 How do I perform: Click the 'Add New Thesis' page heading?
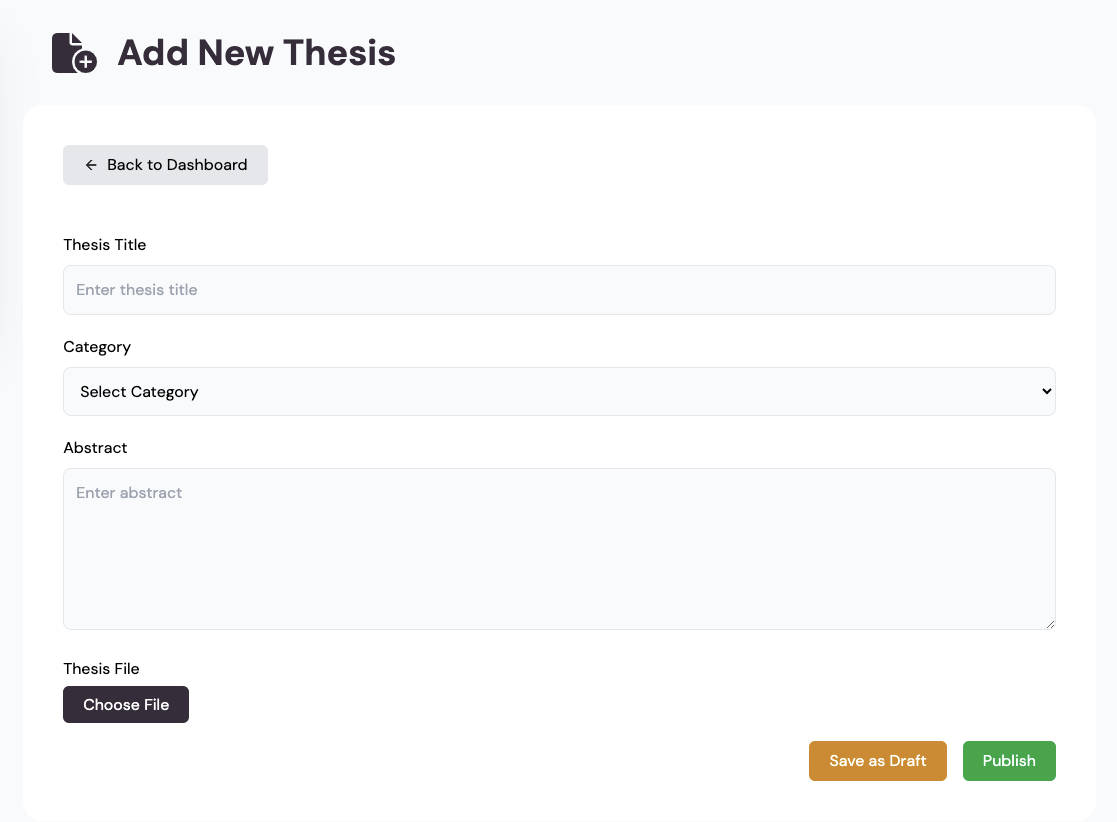click(256, 53)
